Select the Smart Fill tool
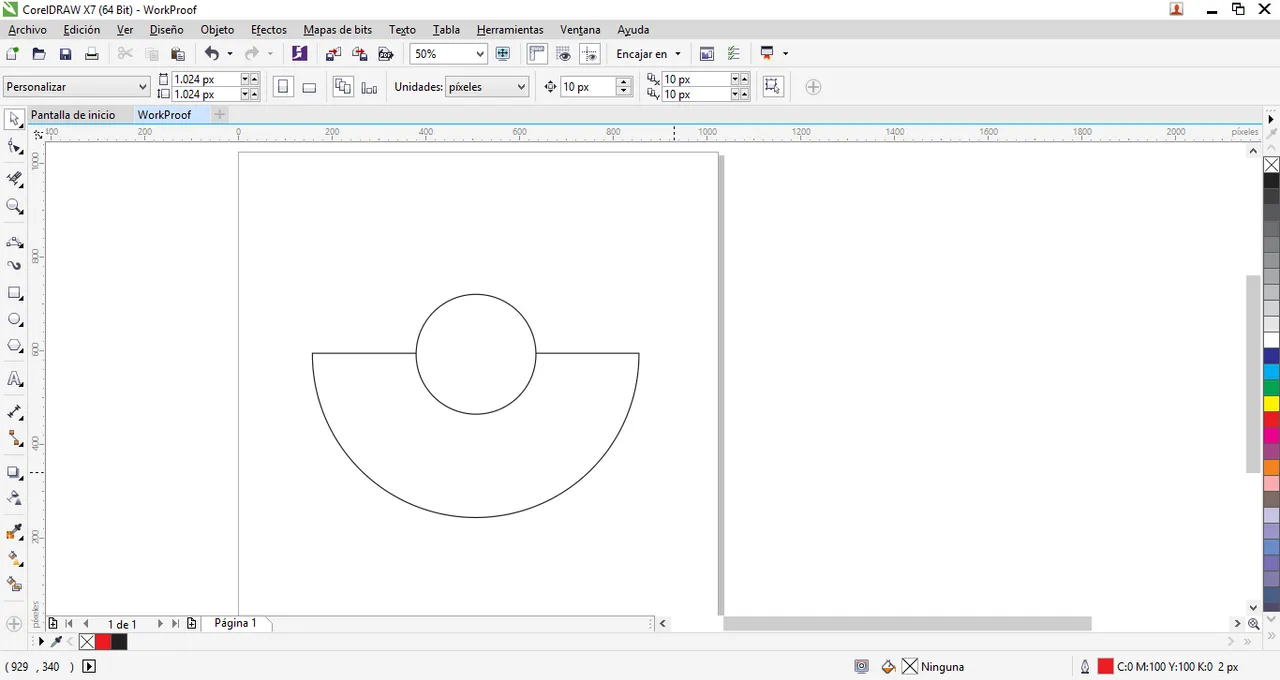 [14, 584]
